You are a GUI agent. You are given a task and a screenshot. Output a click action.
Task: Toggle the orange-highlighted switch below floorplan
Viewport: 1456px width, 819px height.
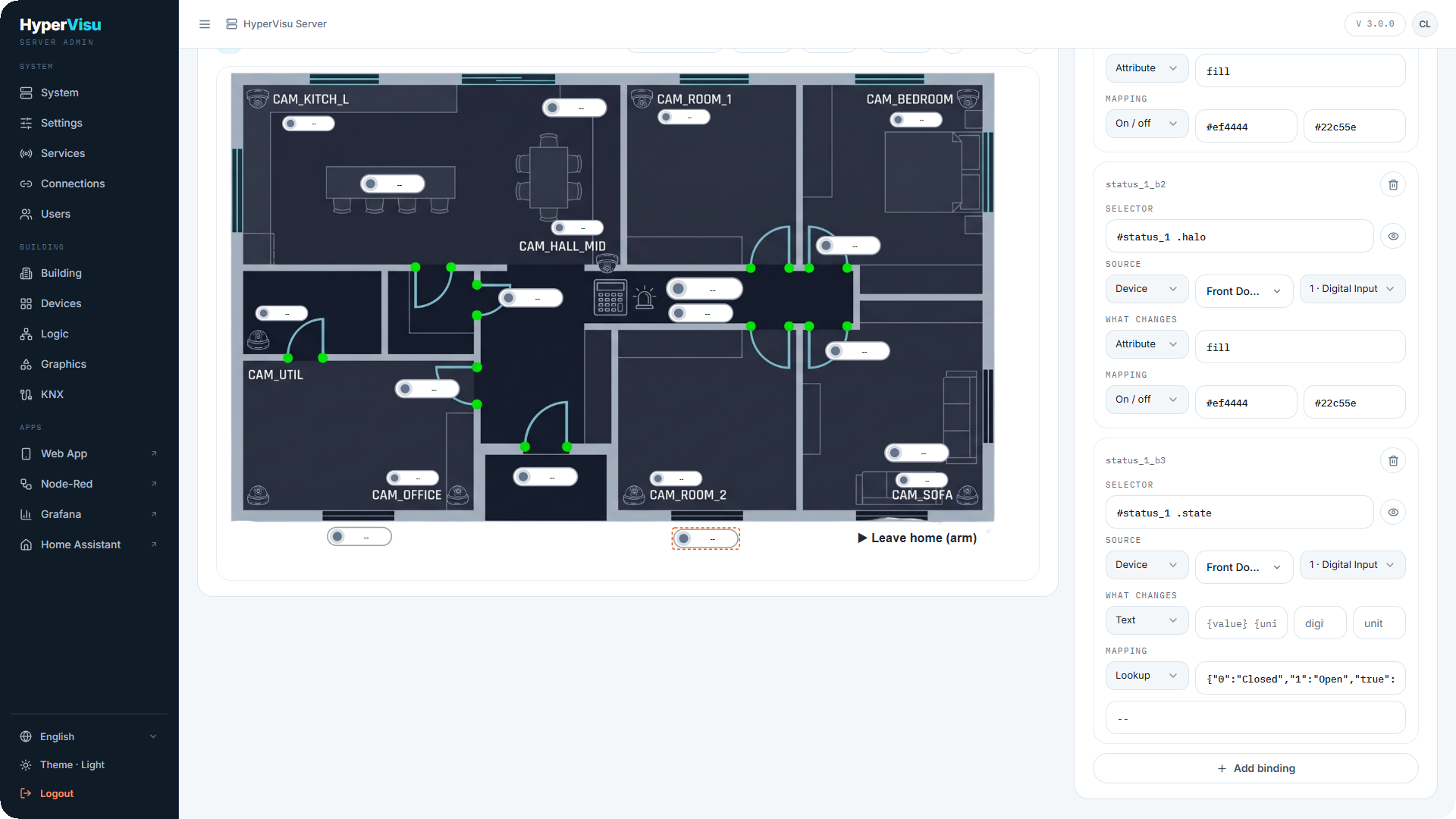pyautogui.click(x=706, y=538)
